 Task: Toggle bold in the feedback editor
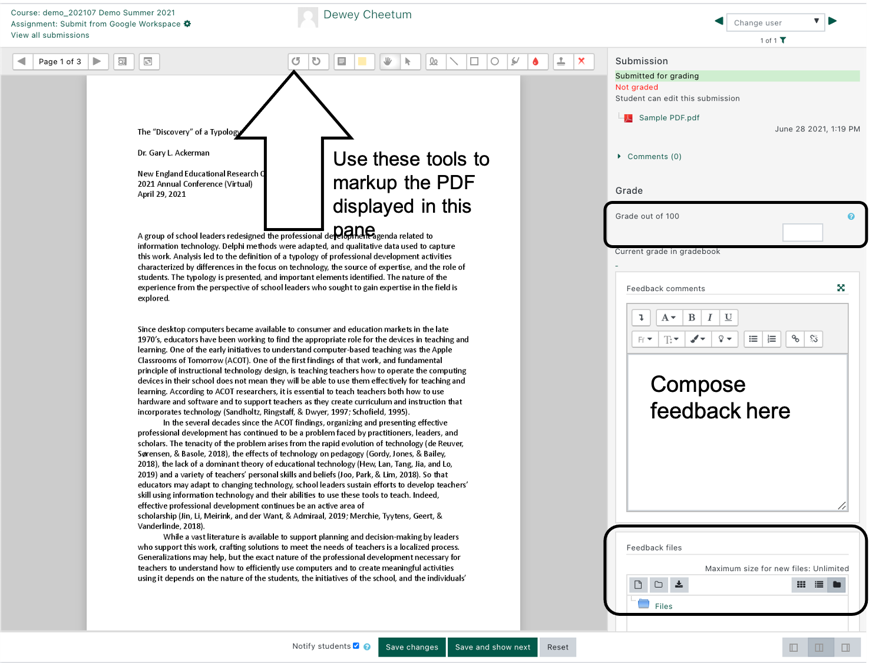point(689,316)
